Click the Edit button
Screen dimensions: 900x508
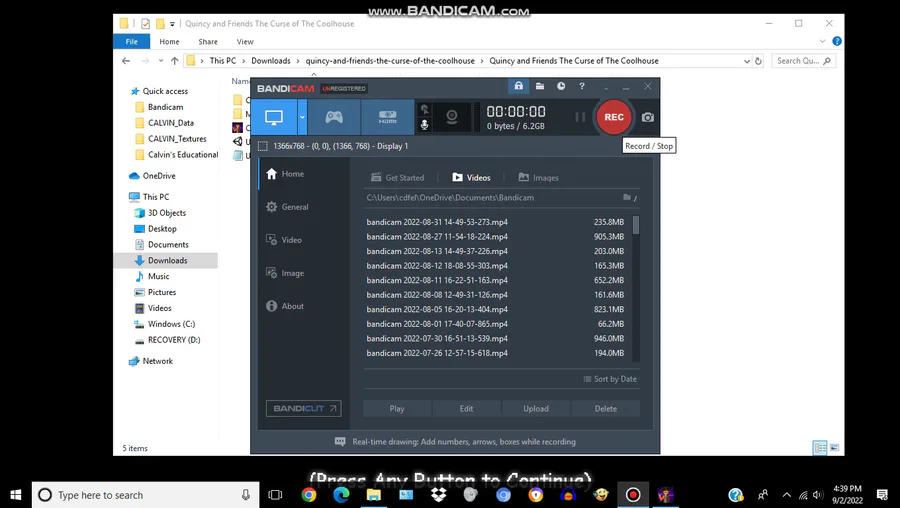click(466, 409)
